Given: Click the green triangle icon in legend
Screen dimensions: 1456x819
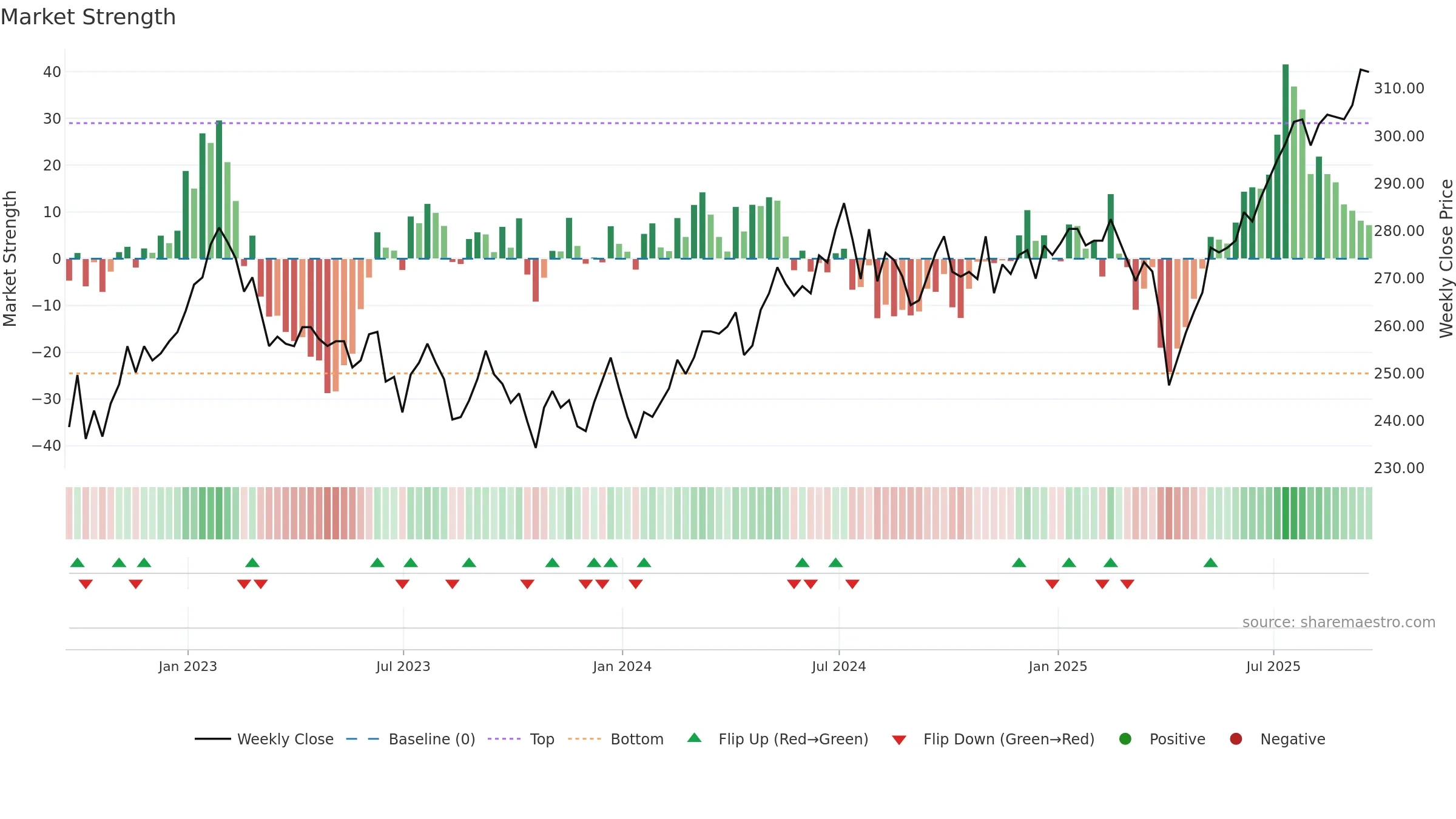Looking at the screenshot, I should pyautogui.click(x=695, y=738).
